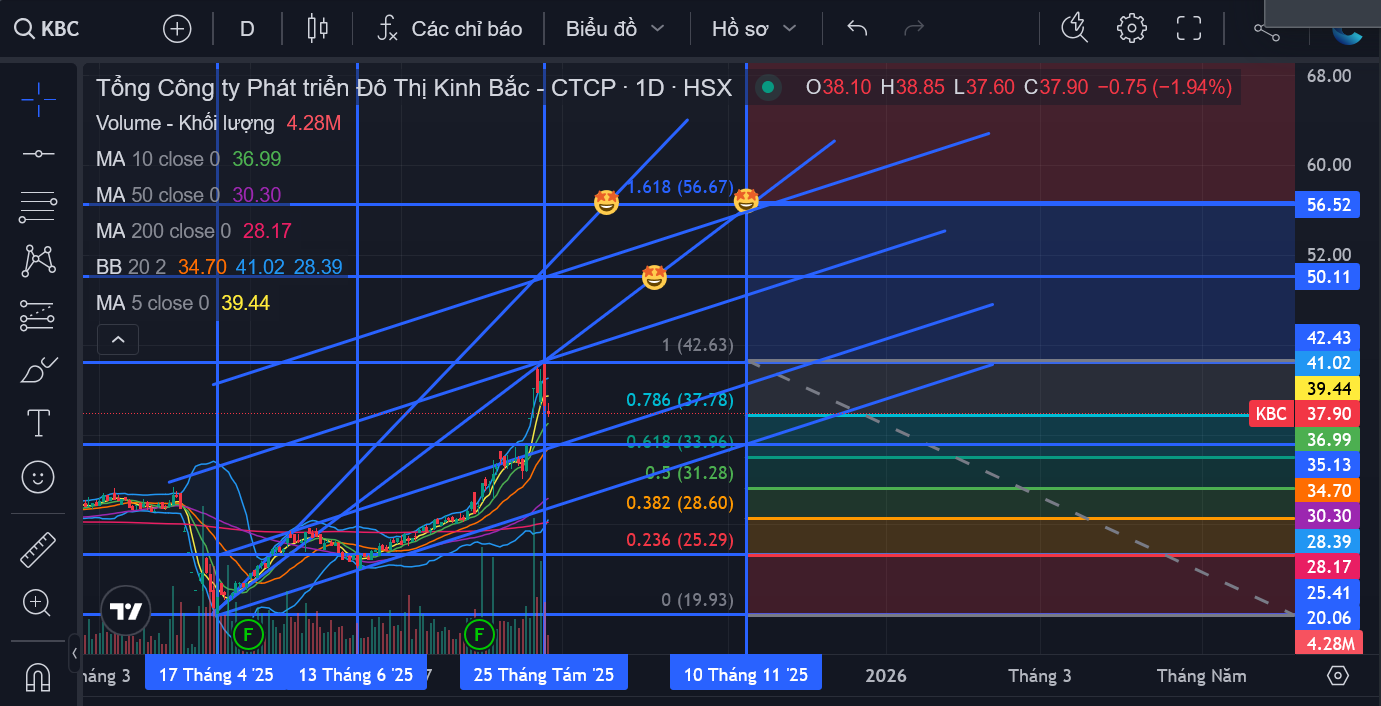Click the 10 Tháng 11 '25 date label

tap(746, 675)
